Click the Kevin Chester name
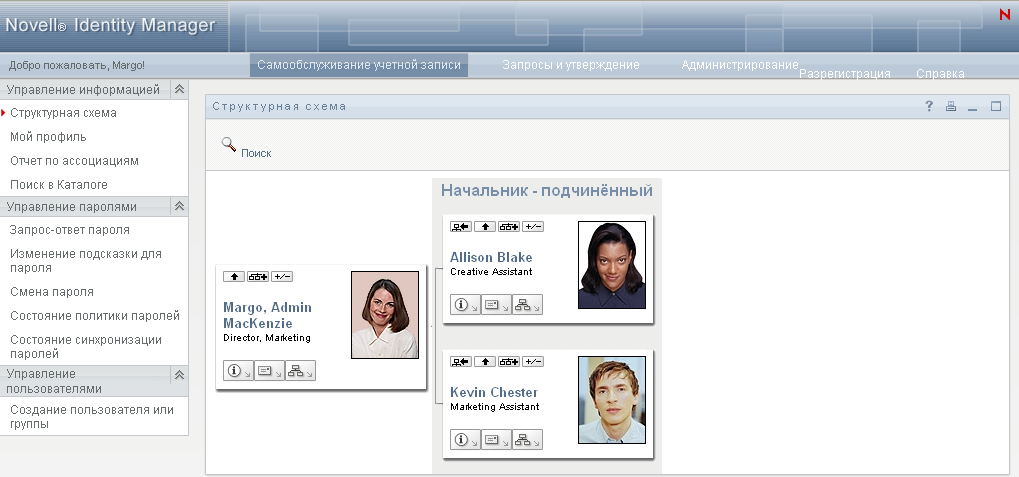The width and height of the screenshot is (1019, 477). [494, 393]
